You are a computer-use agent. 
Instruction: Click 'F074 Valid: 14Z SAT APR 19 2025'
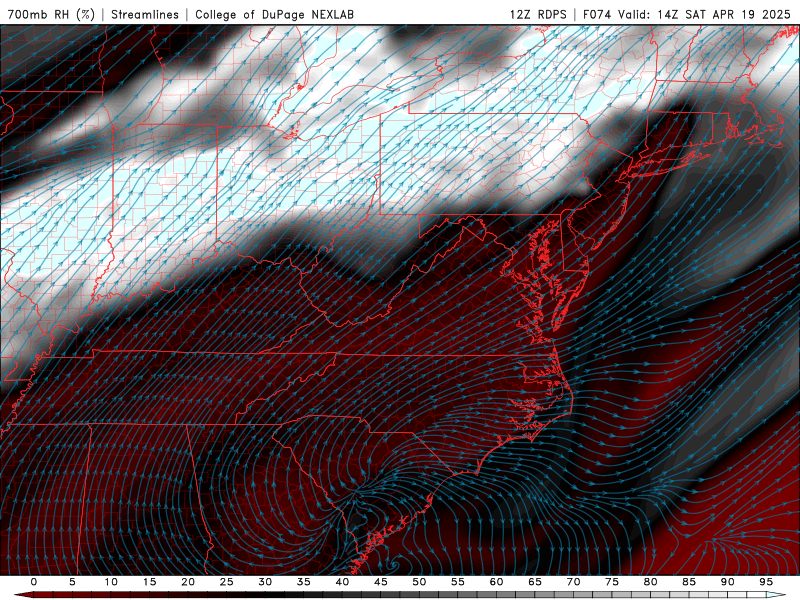[686, 14]
